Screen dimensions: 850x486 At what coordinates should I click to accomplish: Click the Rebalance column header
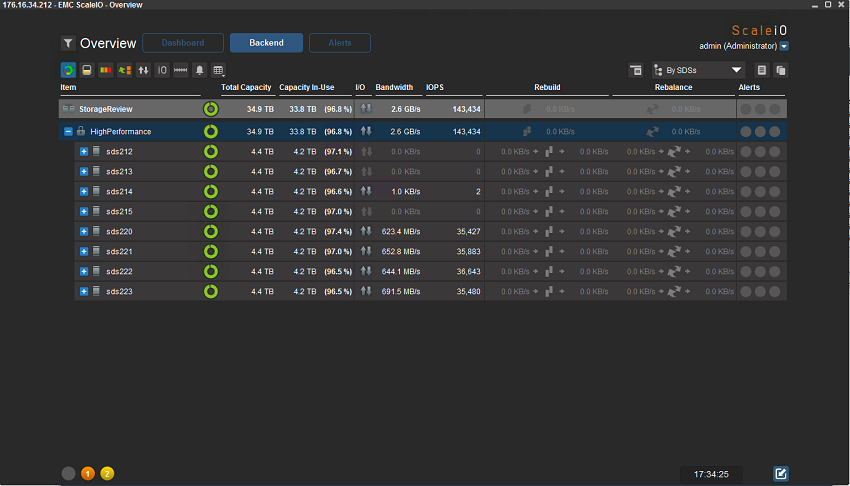(x=673, y=87)
